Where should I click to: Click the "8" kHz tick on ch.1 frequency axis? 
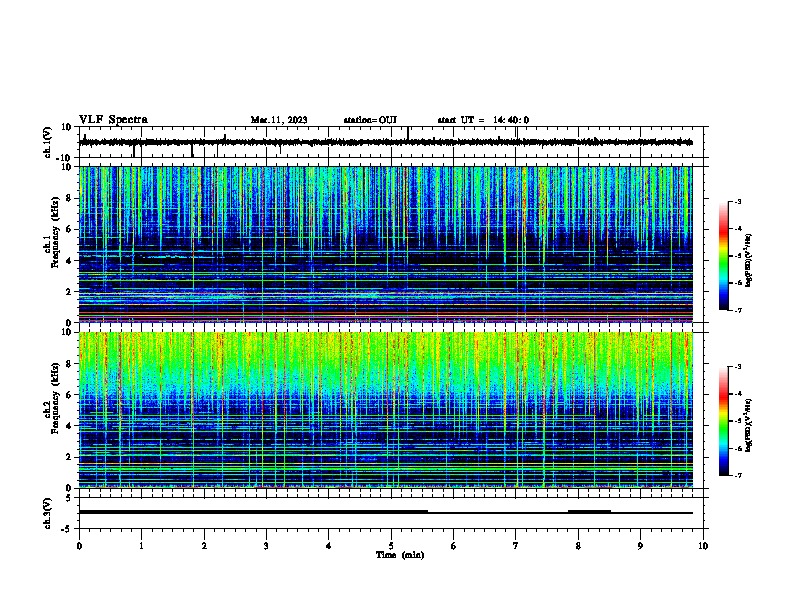click(x=69, y=198)
